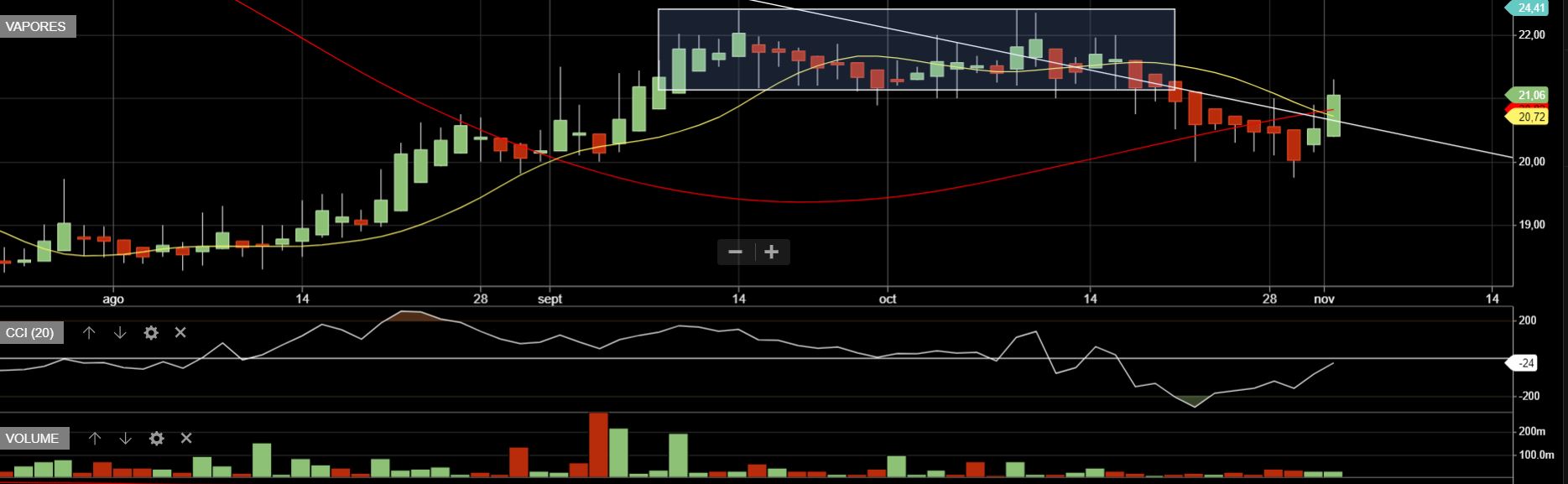Click the 100.0m volume axis label
This screenshot has height=484, width=1568.
pyautogui.click(x=1537, y=455)
